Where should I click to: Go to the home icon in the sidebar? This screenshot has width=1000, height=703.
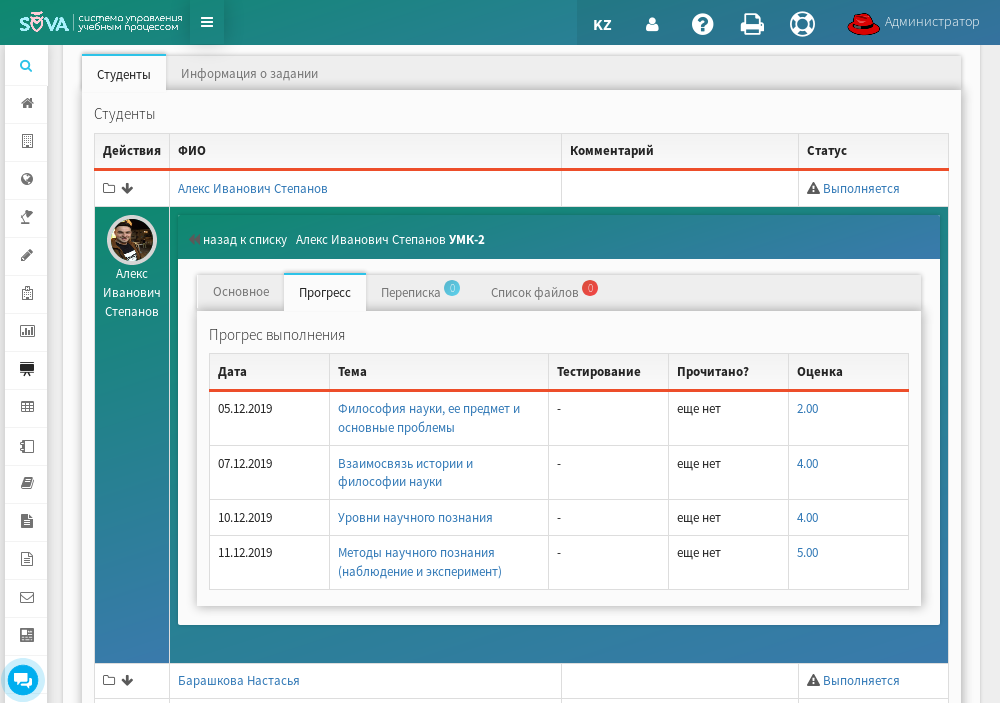(x=27, y=103)
